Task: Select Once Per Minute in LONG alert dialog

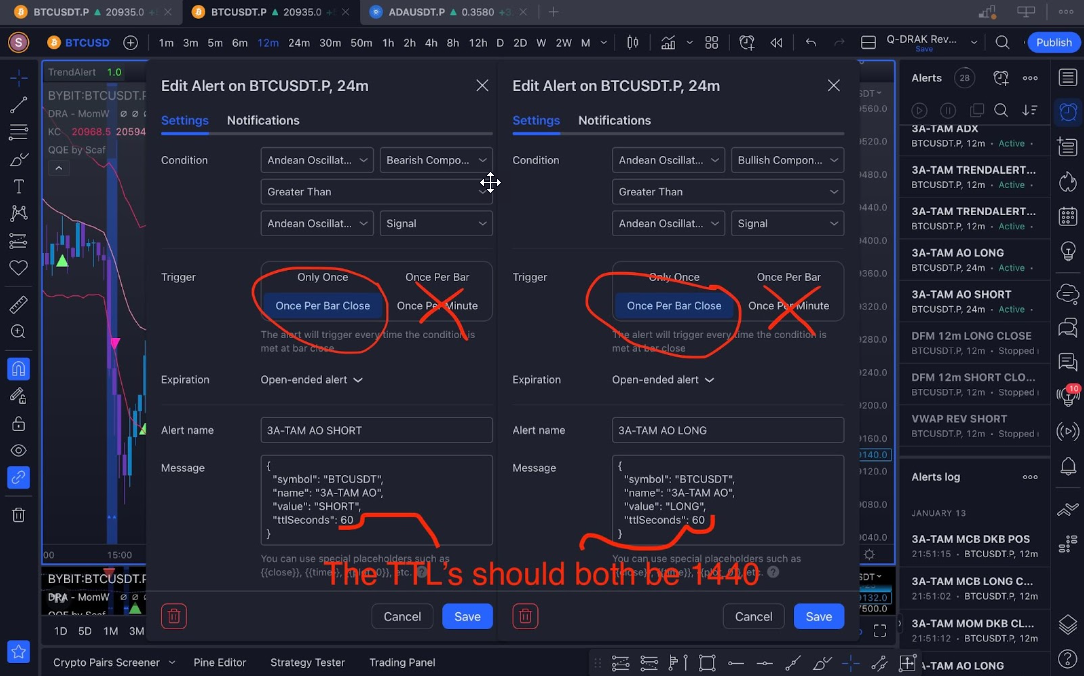Action: click(789, 306)
